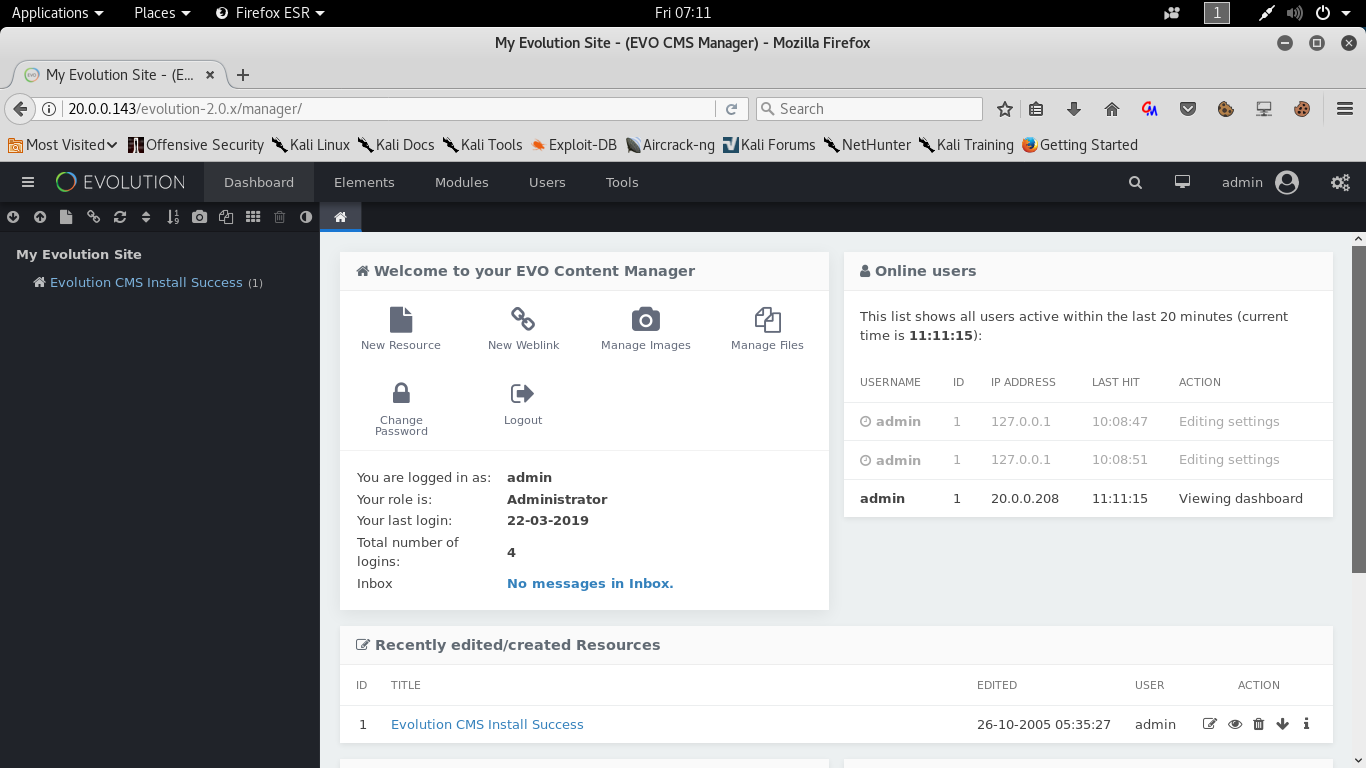1366x768 pixels.
Task: Open the Manage Files shortcut
Action: (x=767, y=329)
